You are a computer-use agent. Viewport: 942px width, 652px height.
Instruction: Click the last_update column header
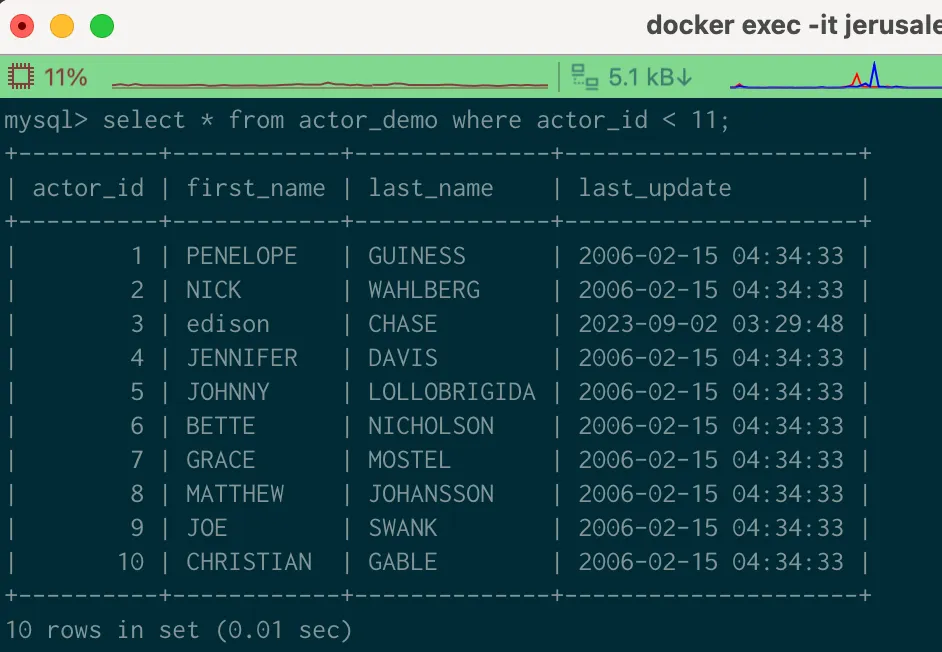click(x=654, y=188)
